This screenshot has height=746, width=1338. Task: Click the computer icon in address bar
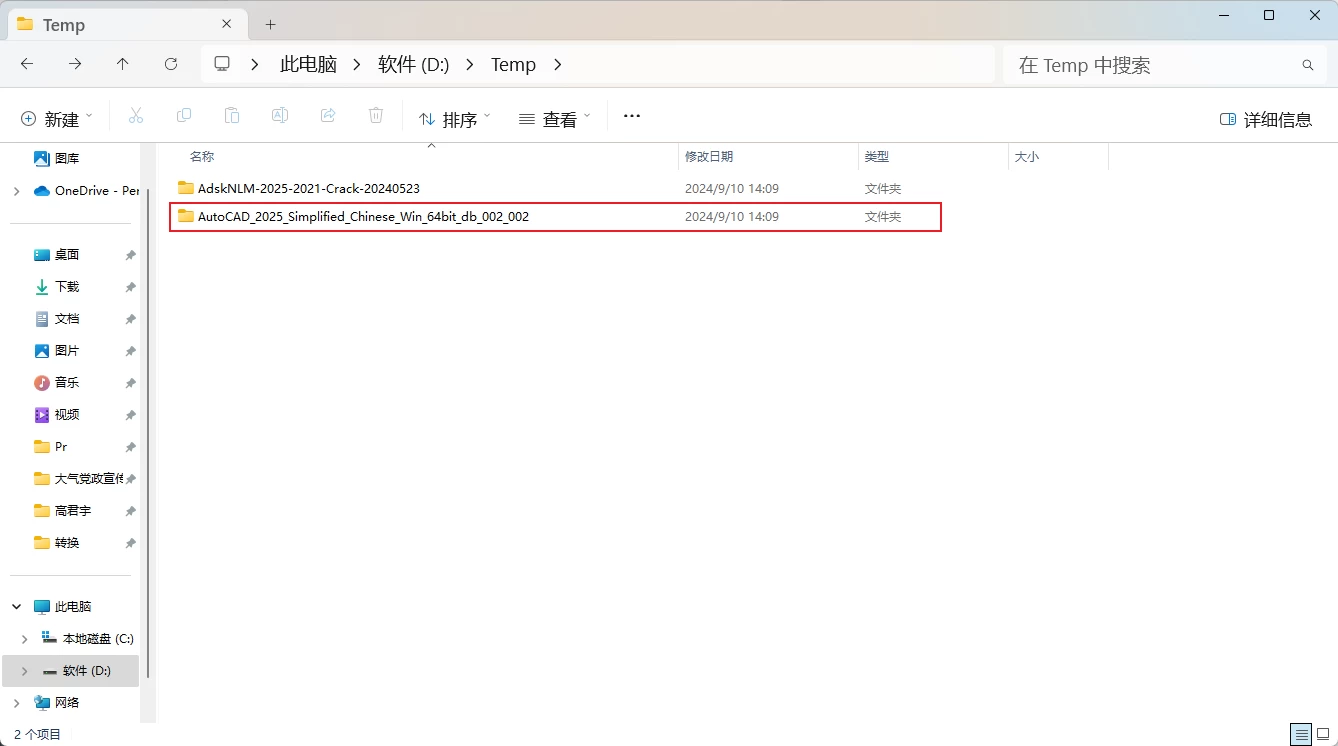[x=222, y=64]
